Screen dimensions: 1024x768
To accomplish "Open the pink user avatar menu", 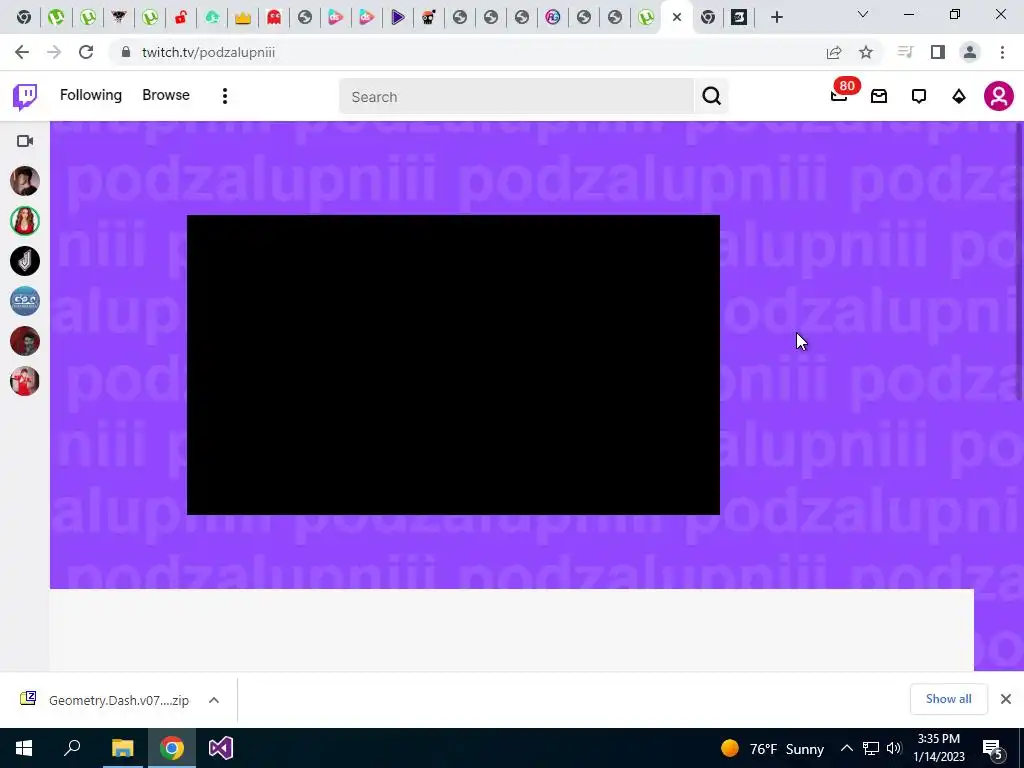I will click(999, 96).
